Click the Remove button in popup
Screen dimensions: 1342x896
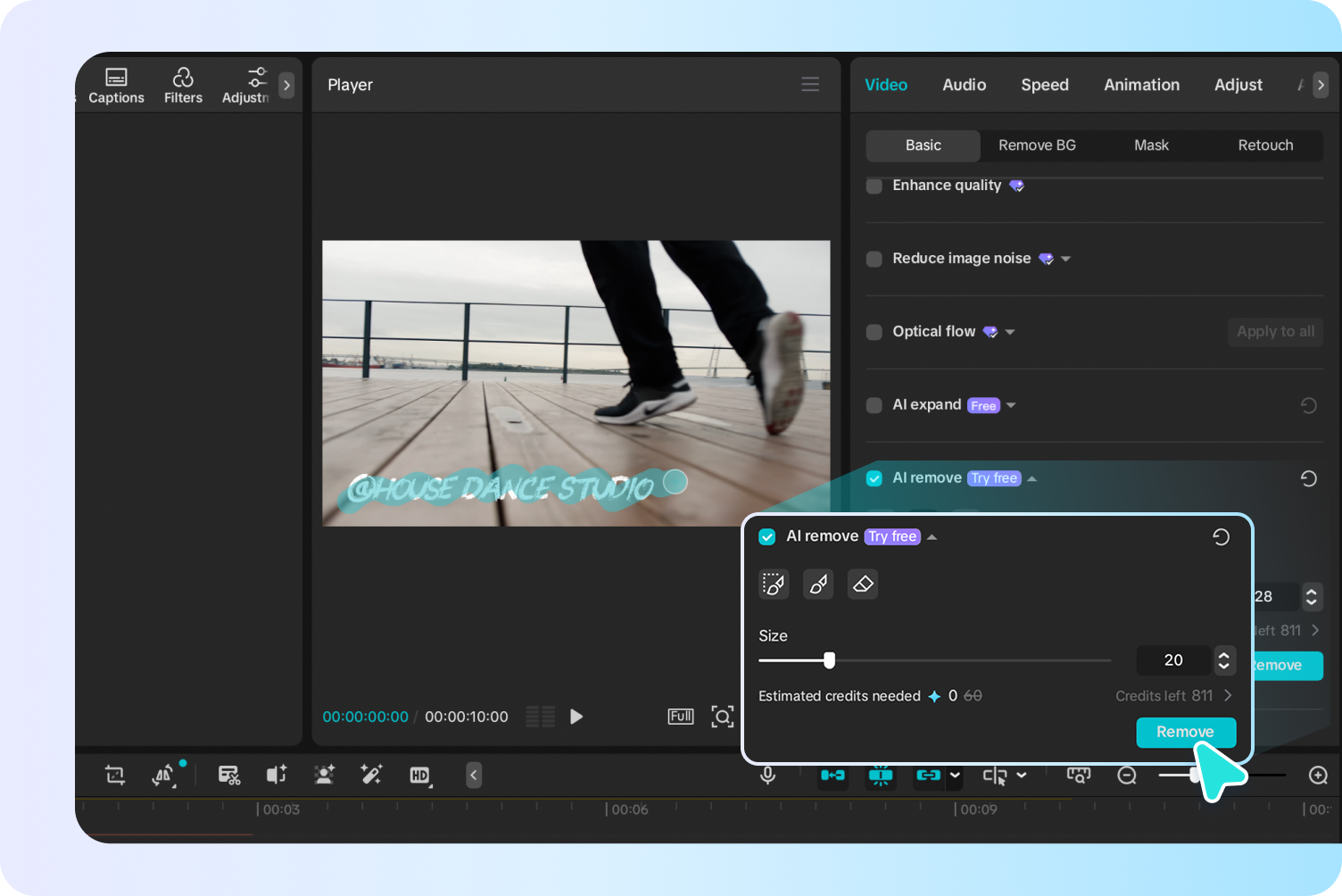(1185, 732)
